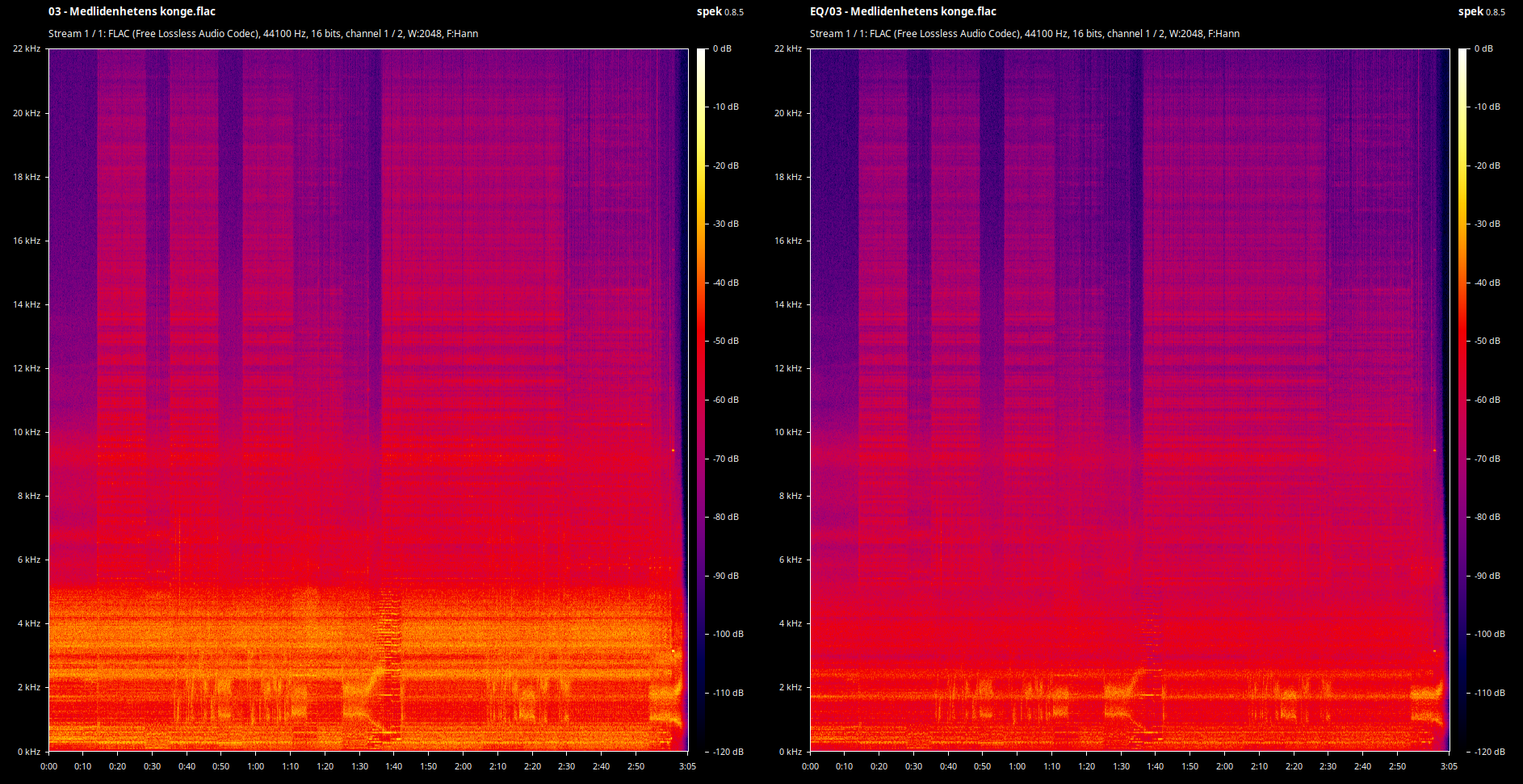The image size is (1523, 784).
Task: Click the 0 dB label on non-EQ color scale
Action: click(x=722, y=48)
